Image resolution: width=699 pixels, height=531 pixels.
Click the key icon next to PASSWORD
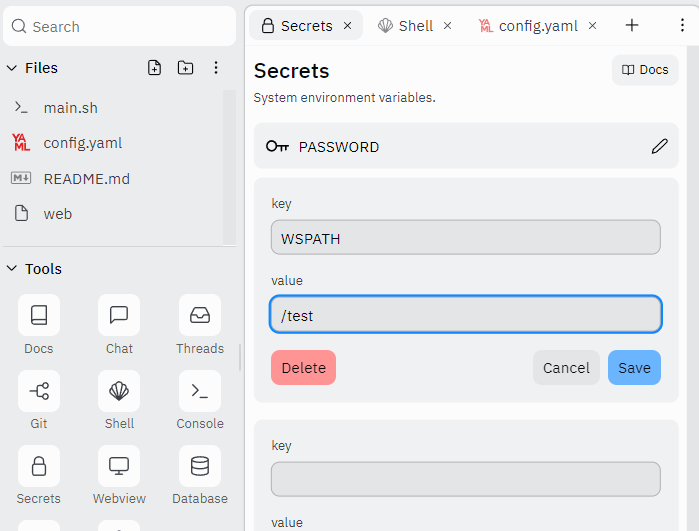[x=277, y=146]
